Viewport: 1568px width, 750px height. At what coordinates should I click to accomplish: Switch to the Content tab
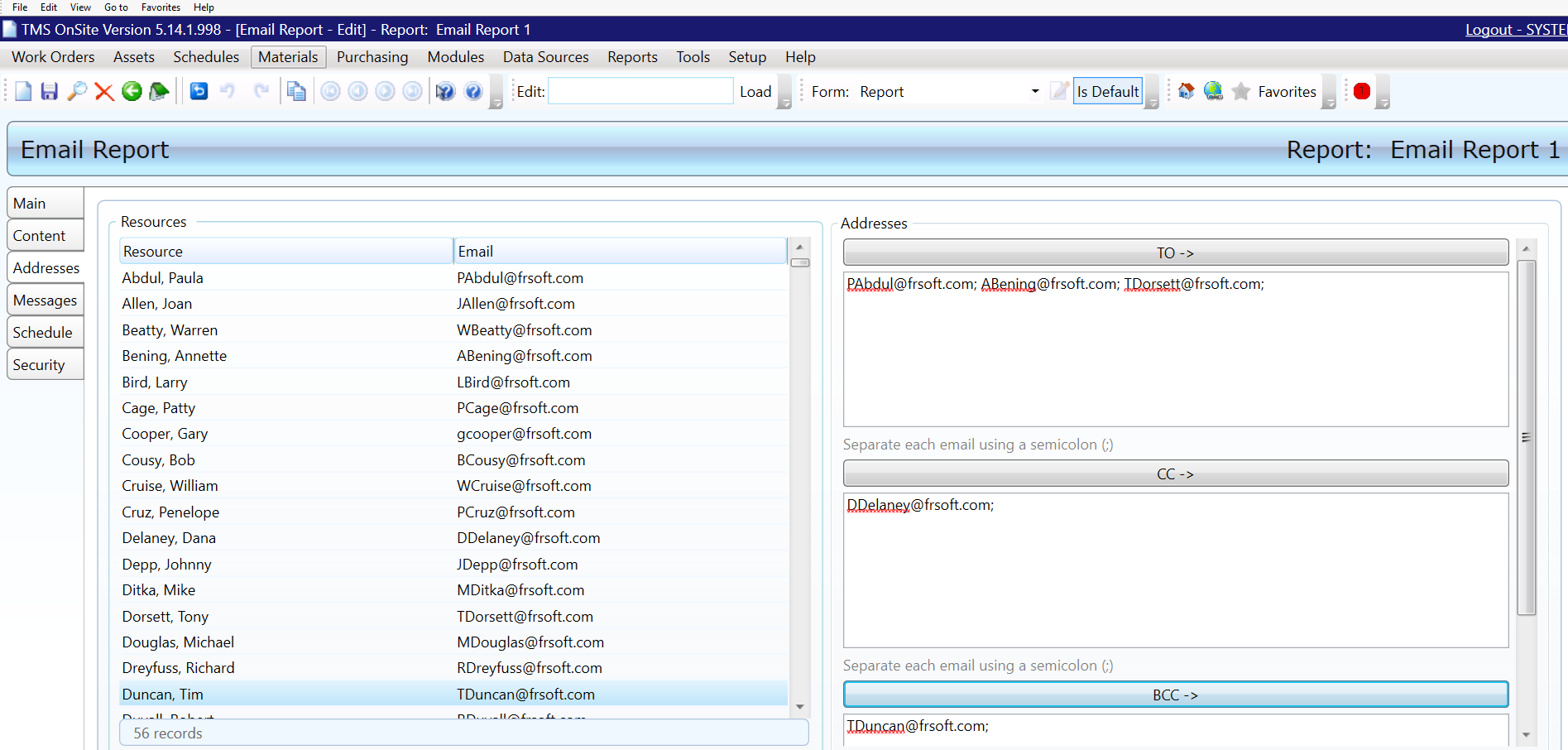pyautogui.click(x=46, y=235)
